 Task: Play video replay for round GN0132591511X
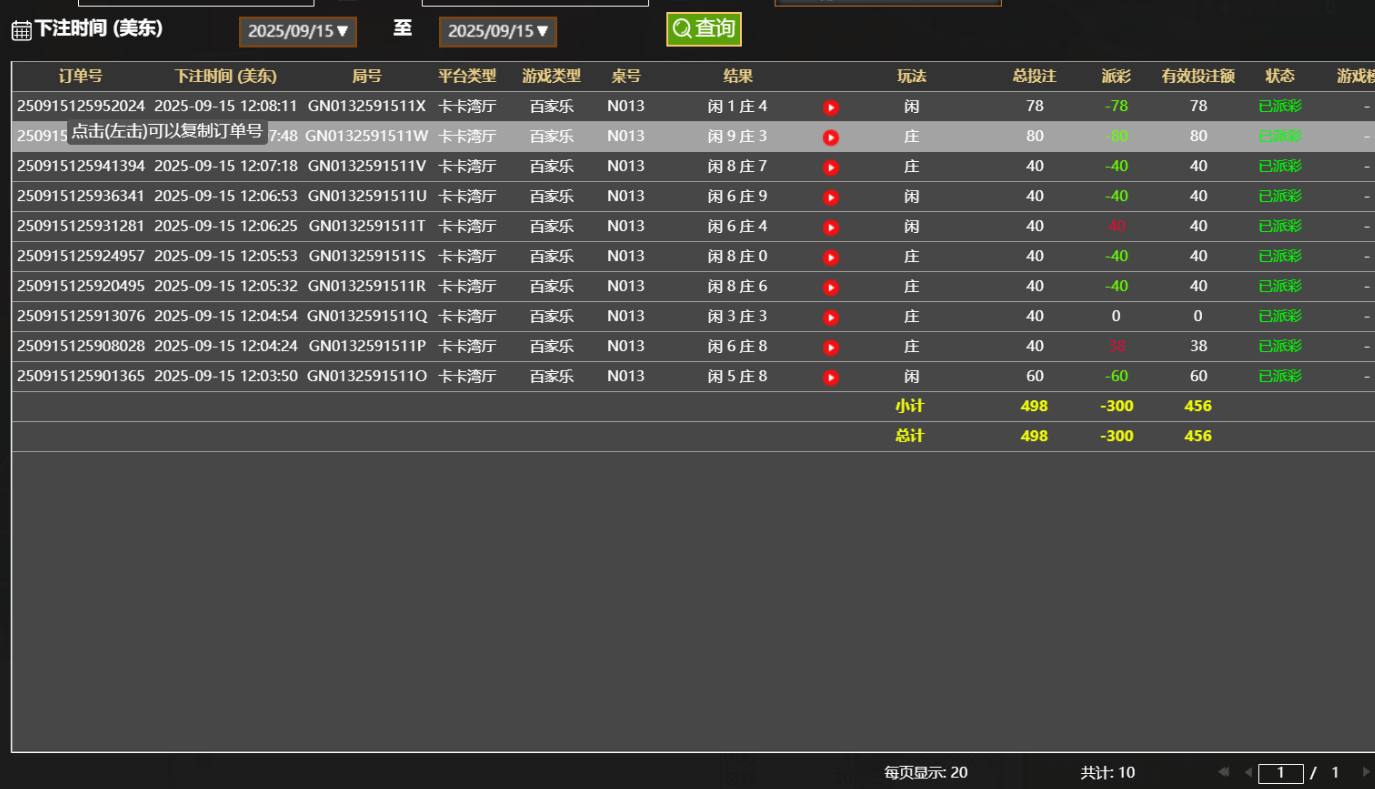click(830, 107)
